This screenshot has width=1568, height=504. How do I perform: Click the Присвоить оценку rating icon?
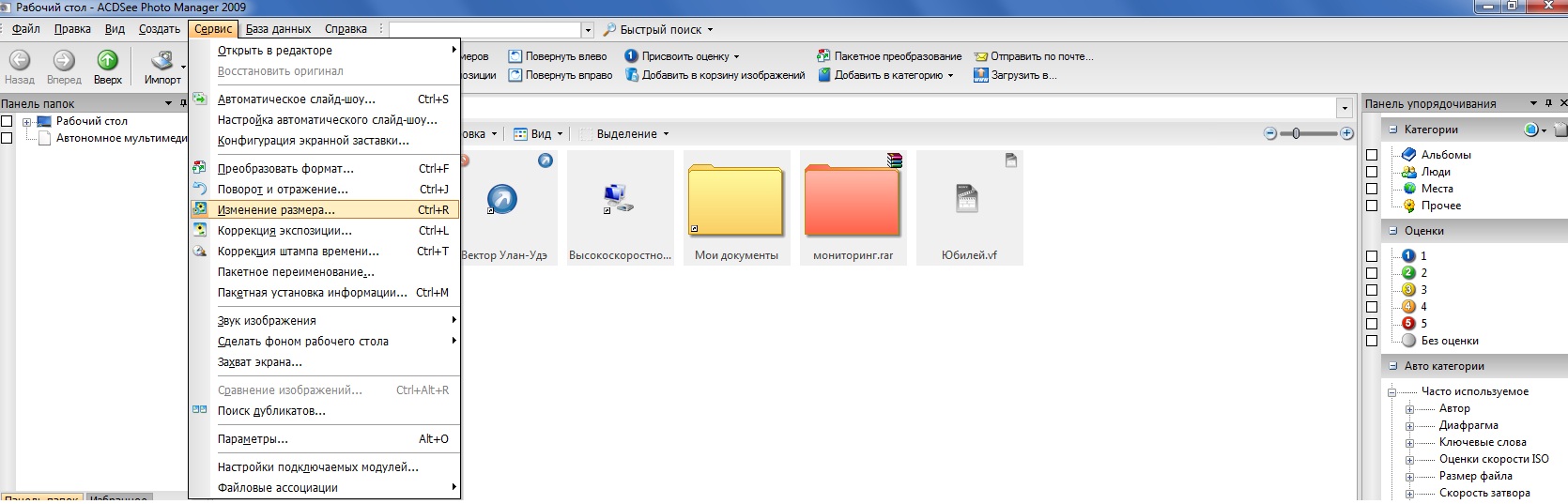click(632, 56)
